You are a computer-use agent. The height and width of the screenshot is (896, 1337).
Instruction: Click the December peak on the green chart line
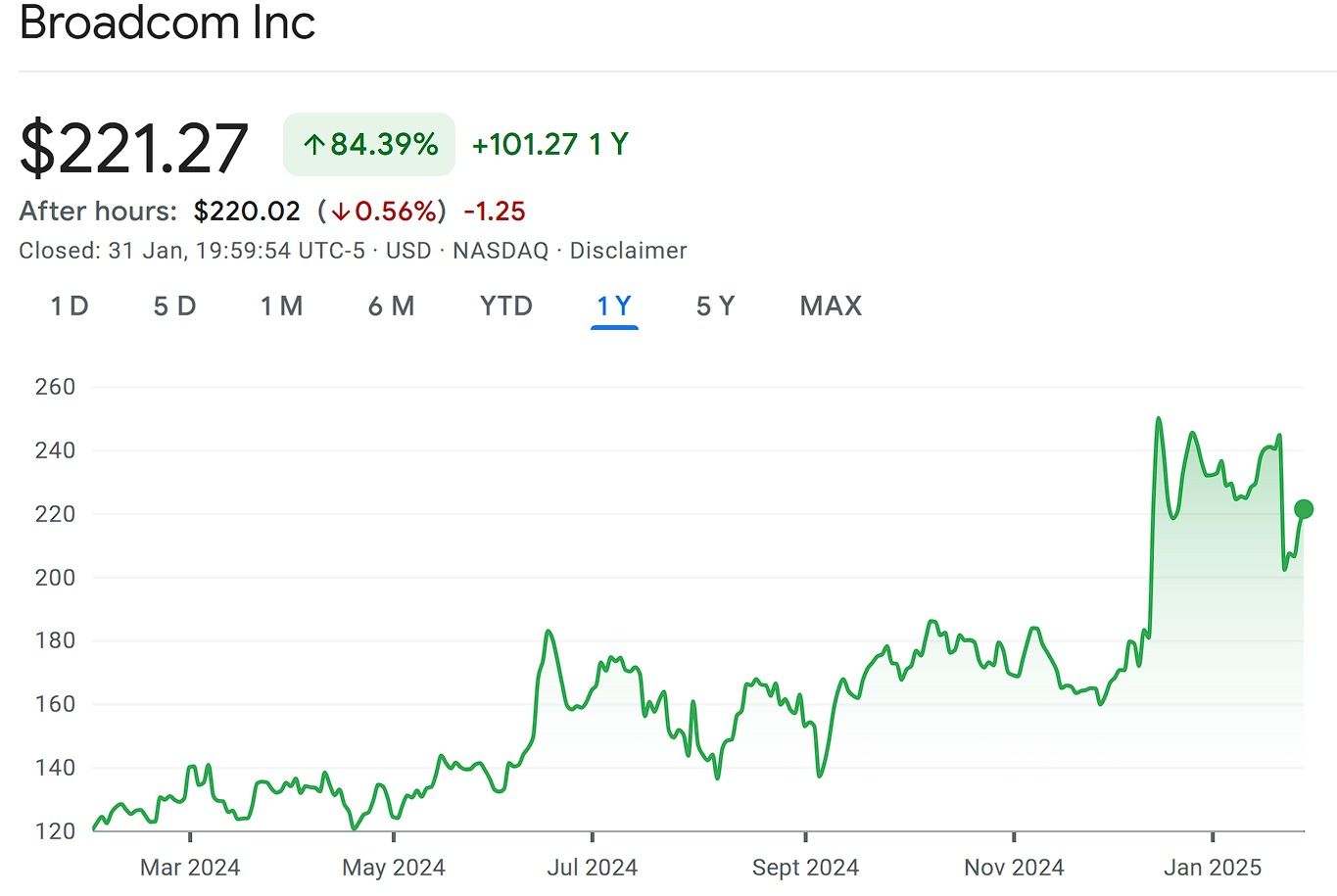1157,419
